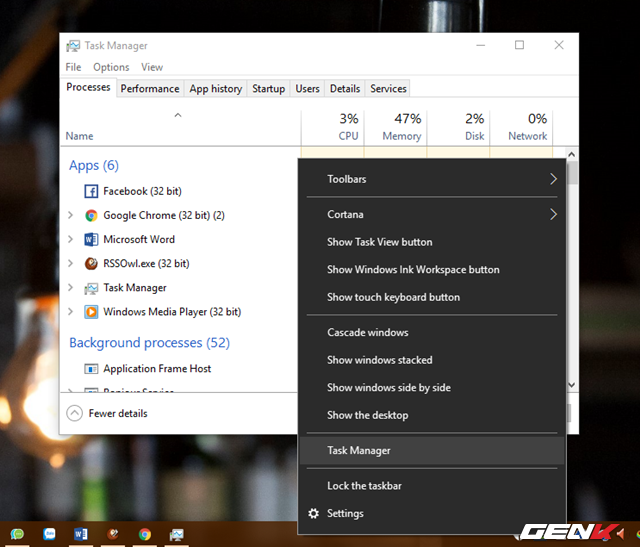Switch to the Details tab
This screenshot has height=547, width=640.
[345, 89]
